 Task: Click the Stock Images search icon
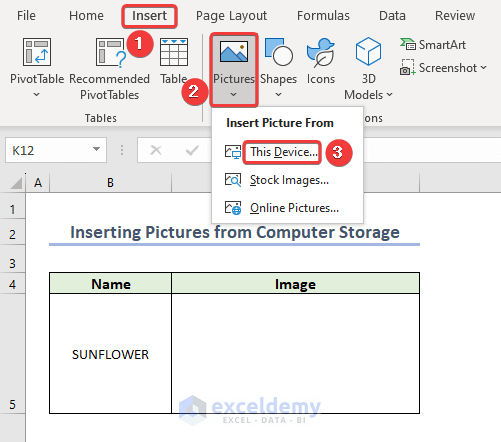point(233,180)
